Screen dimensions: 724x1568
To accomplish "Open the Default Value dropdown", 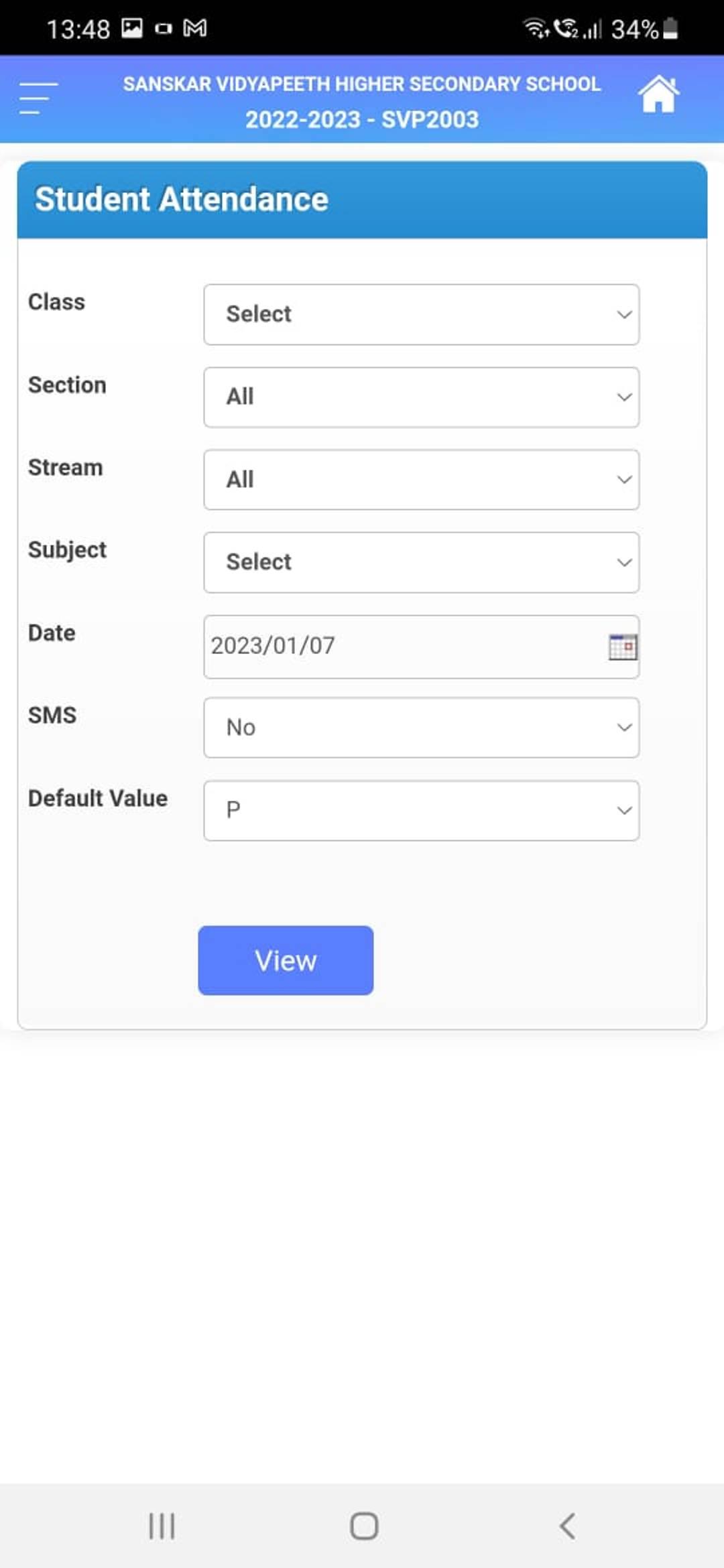I will [x=421, y=810].
